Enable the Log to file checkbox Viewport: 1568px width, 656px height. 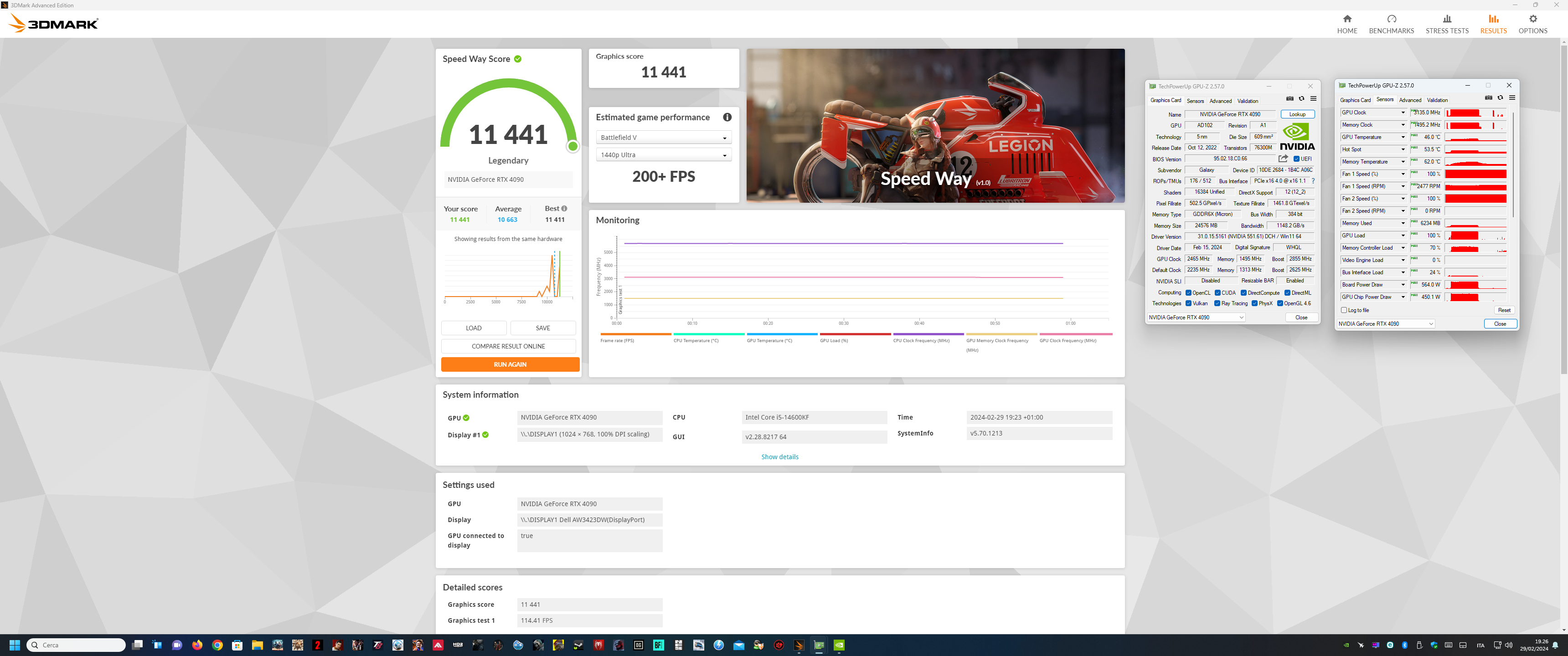pos(1343,310)
